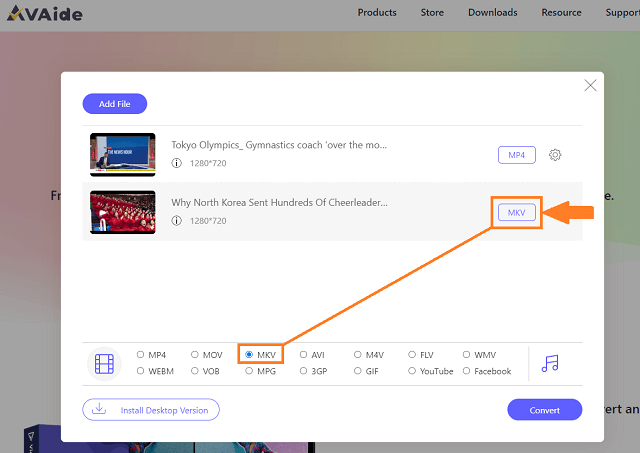The width and height of the screenshot is (640, 453).
Task: Select VOB output format
Action: coord(195,371)
